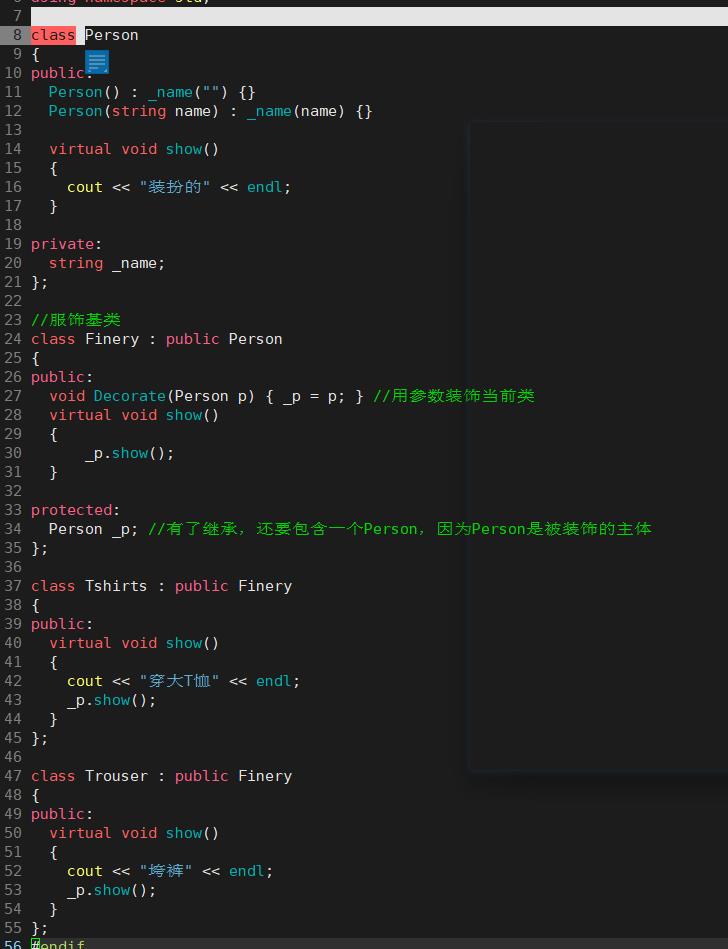Click line number 47 in the gutter

click(x=13, y=776)
